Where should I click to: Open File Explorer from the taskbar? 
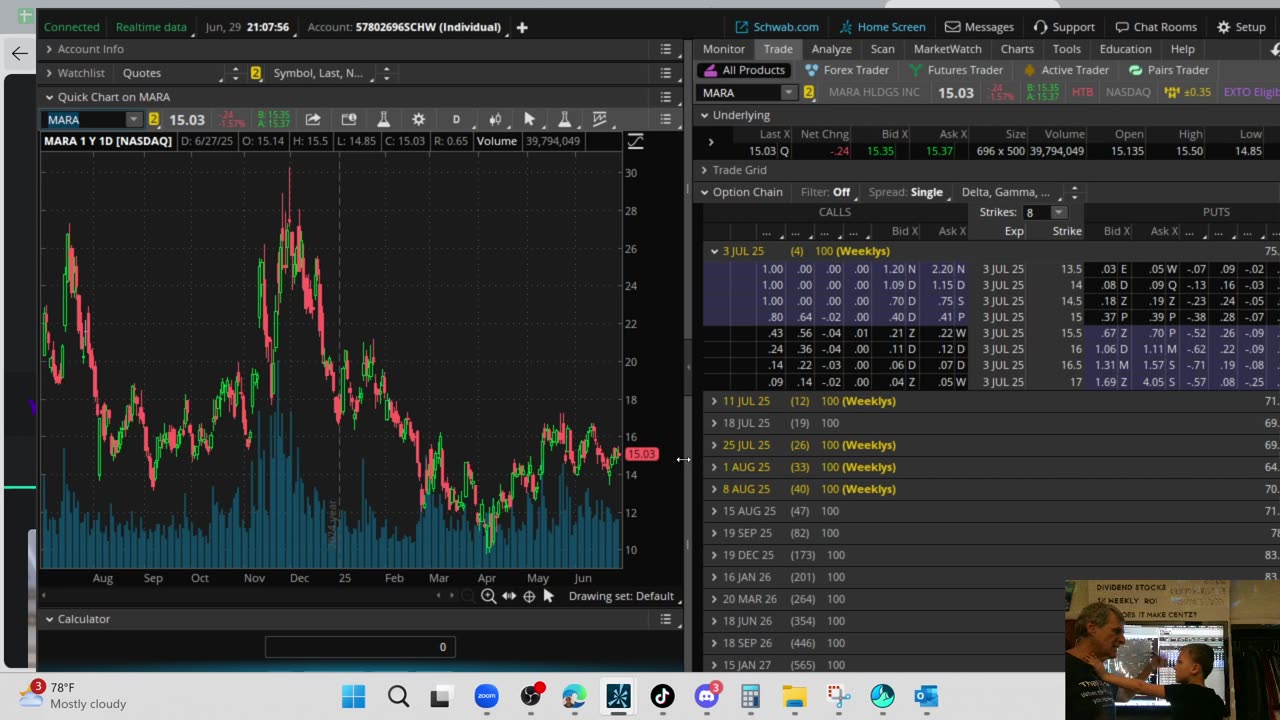(x=794, y=696)
